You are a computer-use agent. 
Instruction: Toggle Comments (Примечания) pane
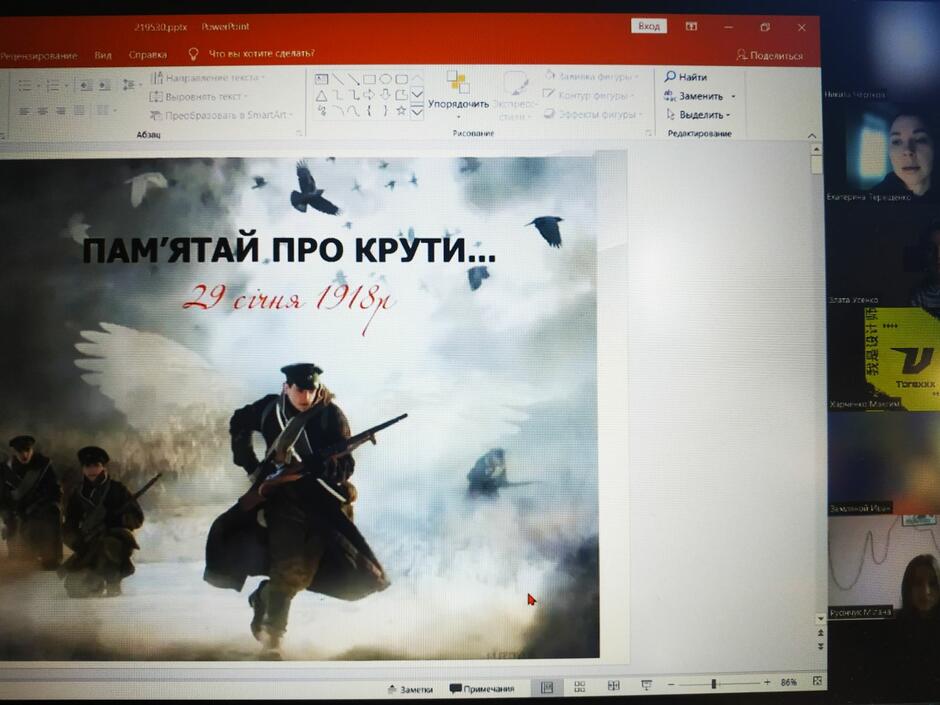(x=482, y=689)
